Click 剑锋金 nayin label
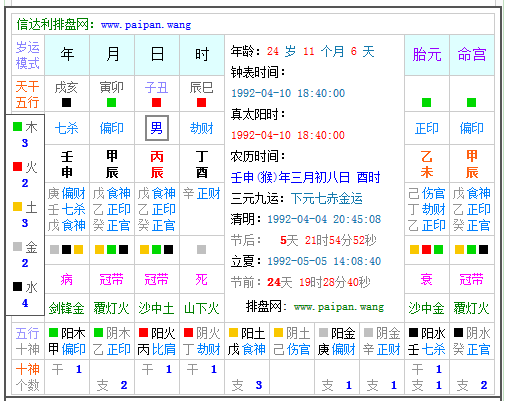The image size is (505, 401). click(67, 308)
